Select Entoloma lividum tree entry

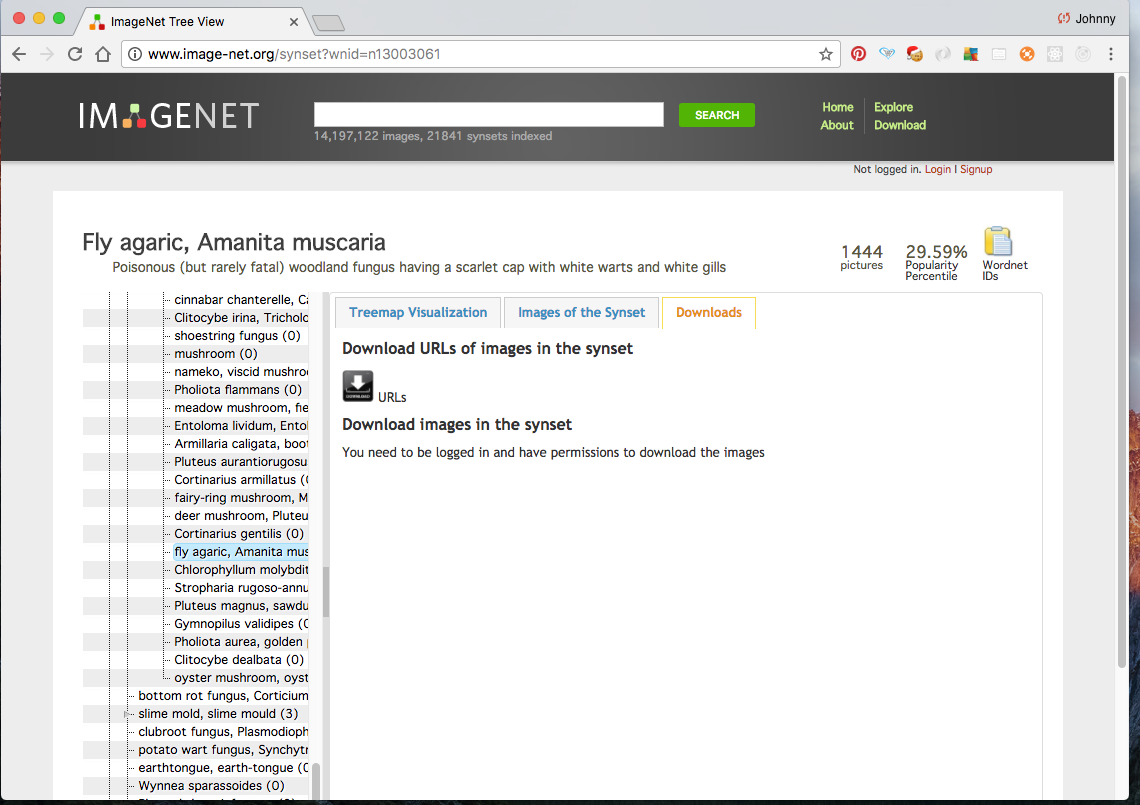pyautogui.click(x=241, y=426)
